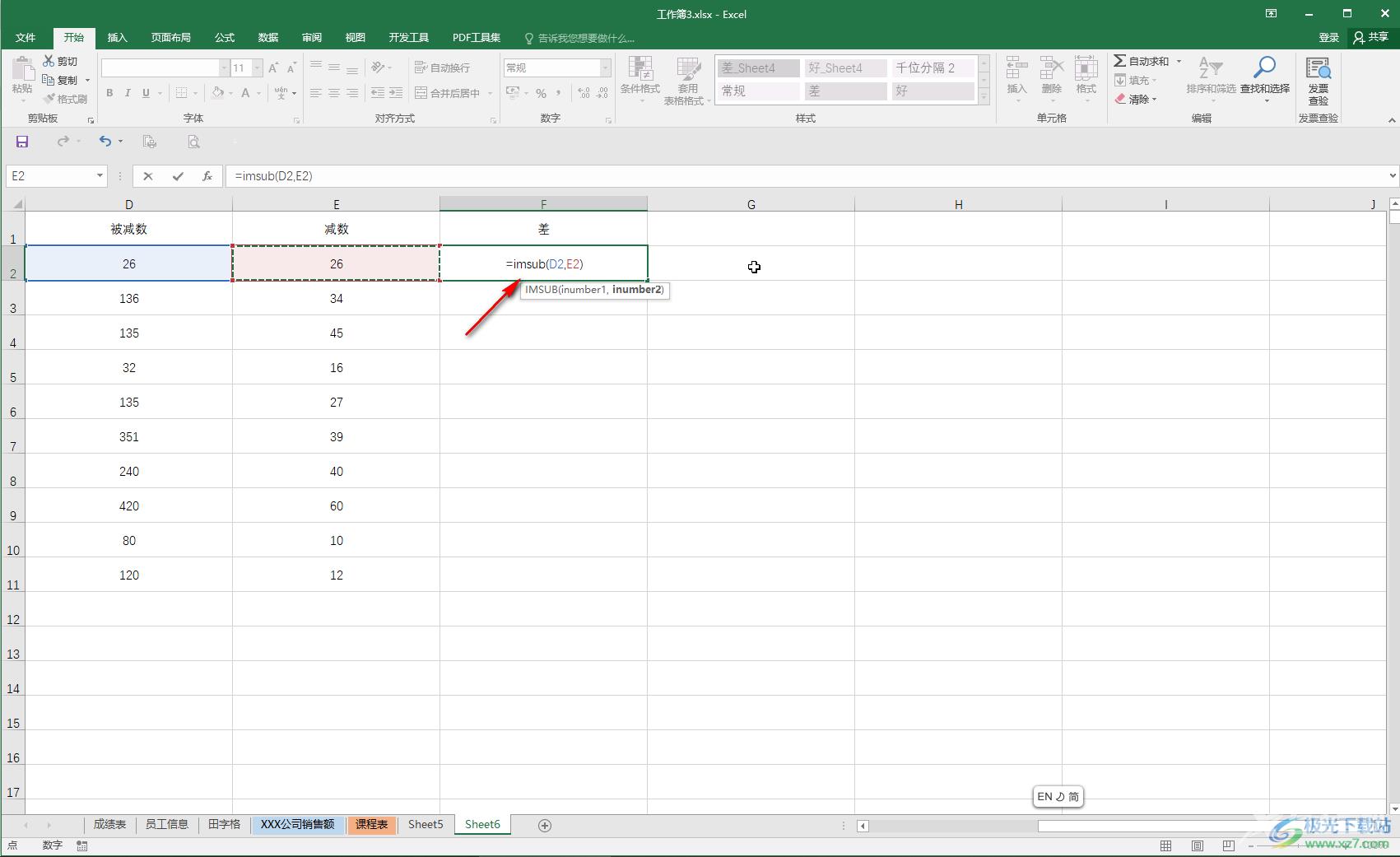The height and width of the screenshot is (857, 1400).
Task: Click the Save icon in quick access toolbar
Action: pos(22,142)
